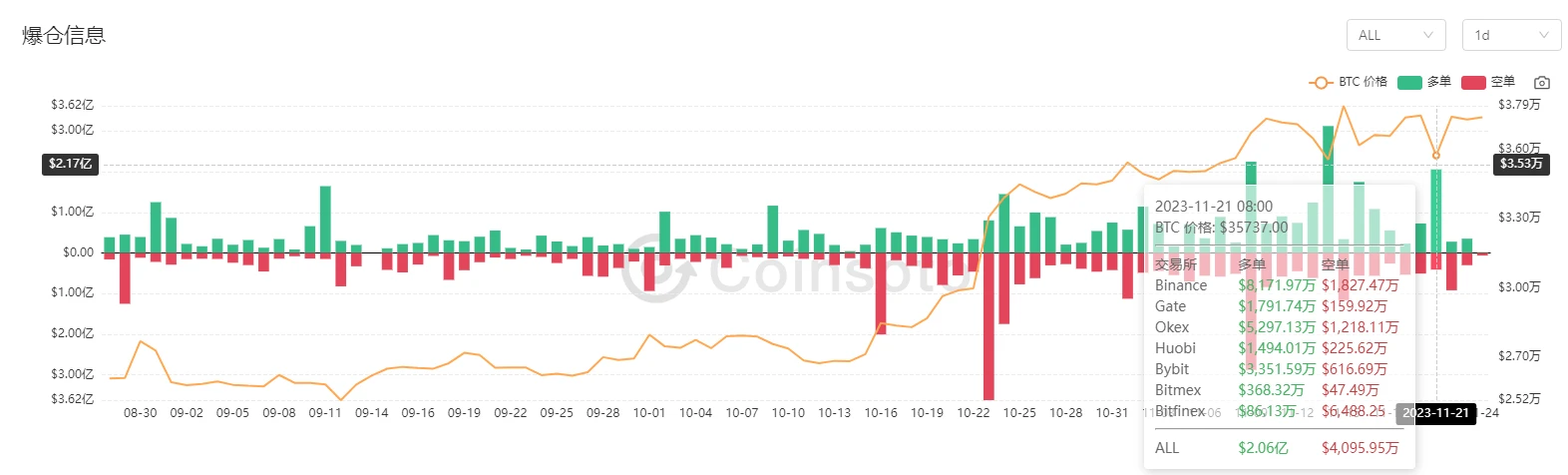Click the 爆仓信息 title

click(x=64, y=36)
